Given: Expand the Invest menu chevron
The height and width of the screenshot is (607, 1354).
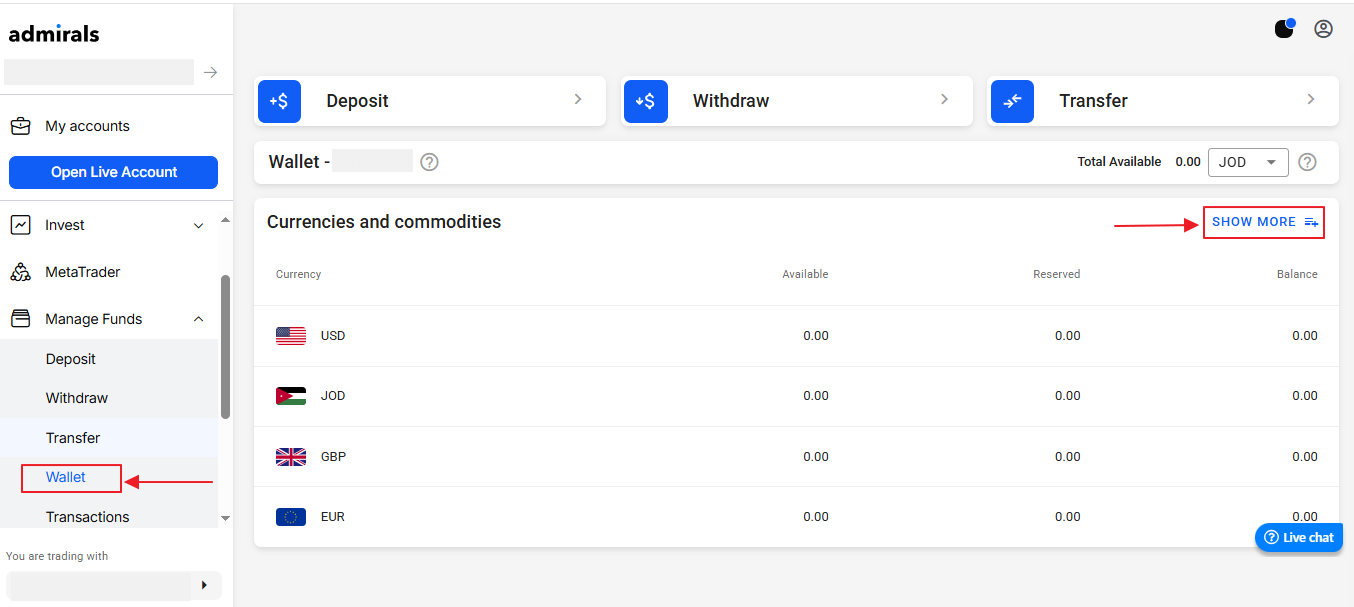Looking at the screenshot, I should [x=198, y=226].
